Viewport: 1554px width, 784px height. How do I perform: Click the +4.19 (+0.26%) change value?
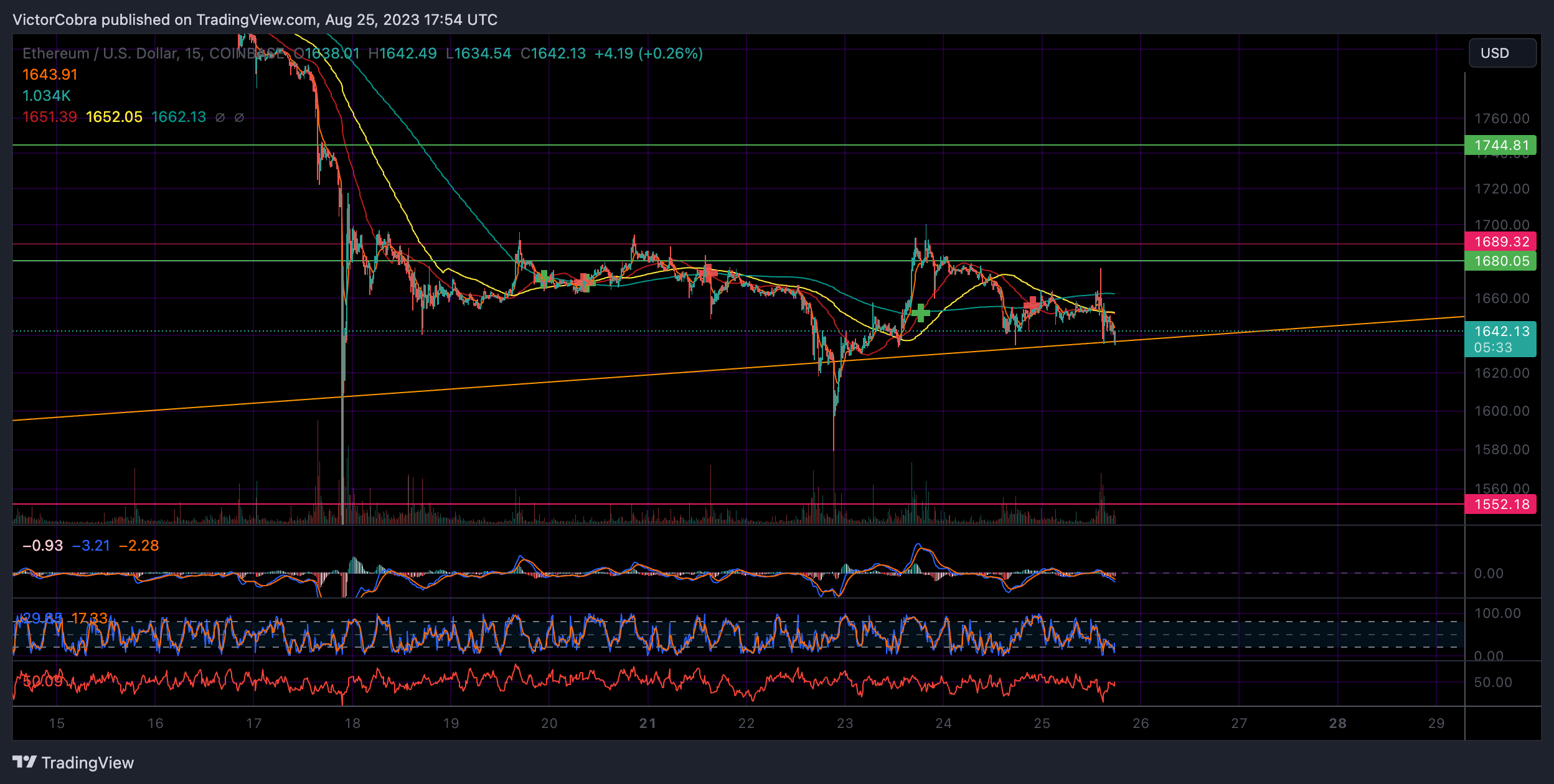pos(649,54)
